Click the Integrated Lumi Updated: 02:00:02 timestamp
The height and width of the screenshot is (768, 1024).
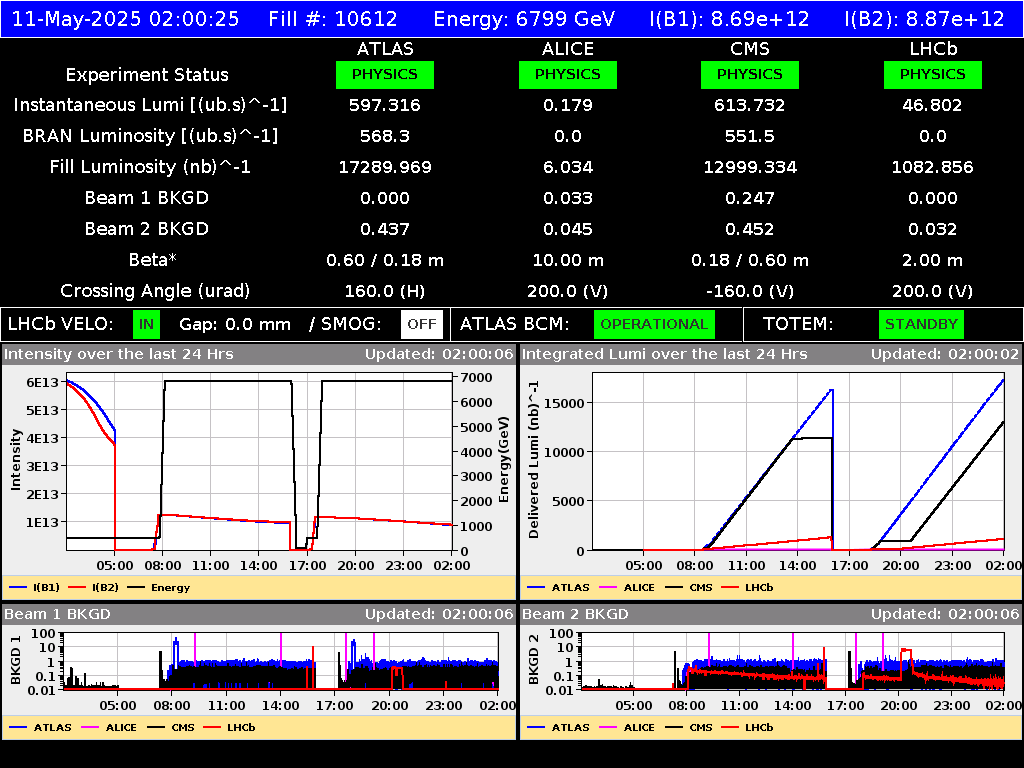click(944, 354)
